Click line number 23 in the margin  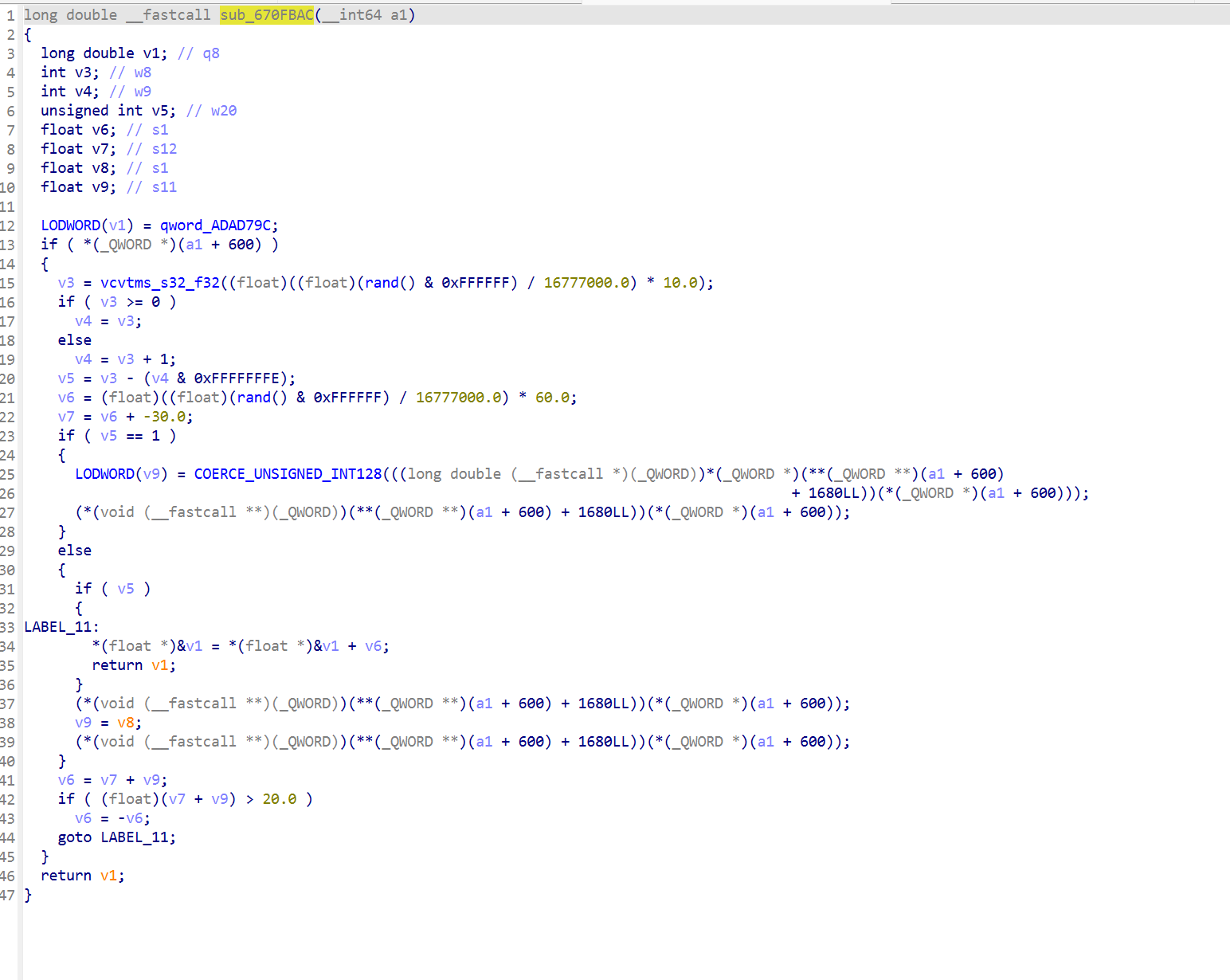[9, 436]
